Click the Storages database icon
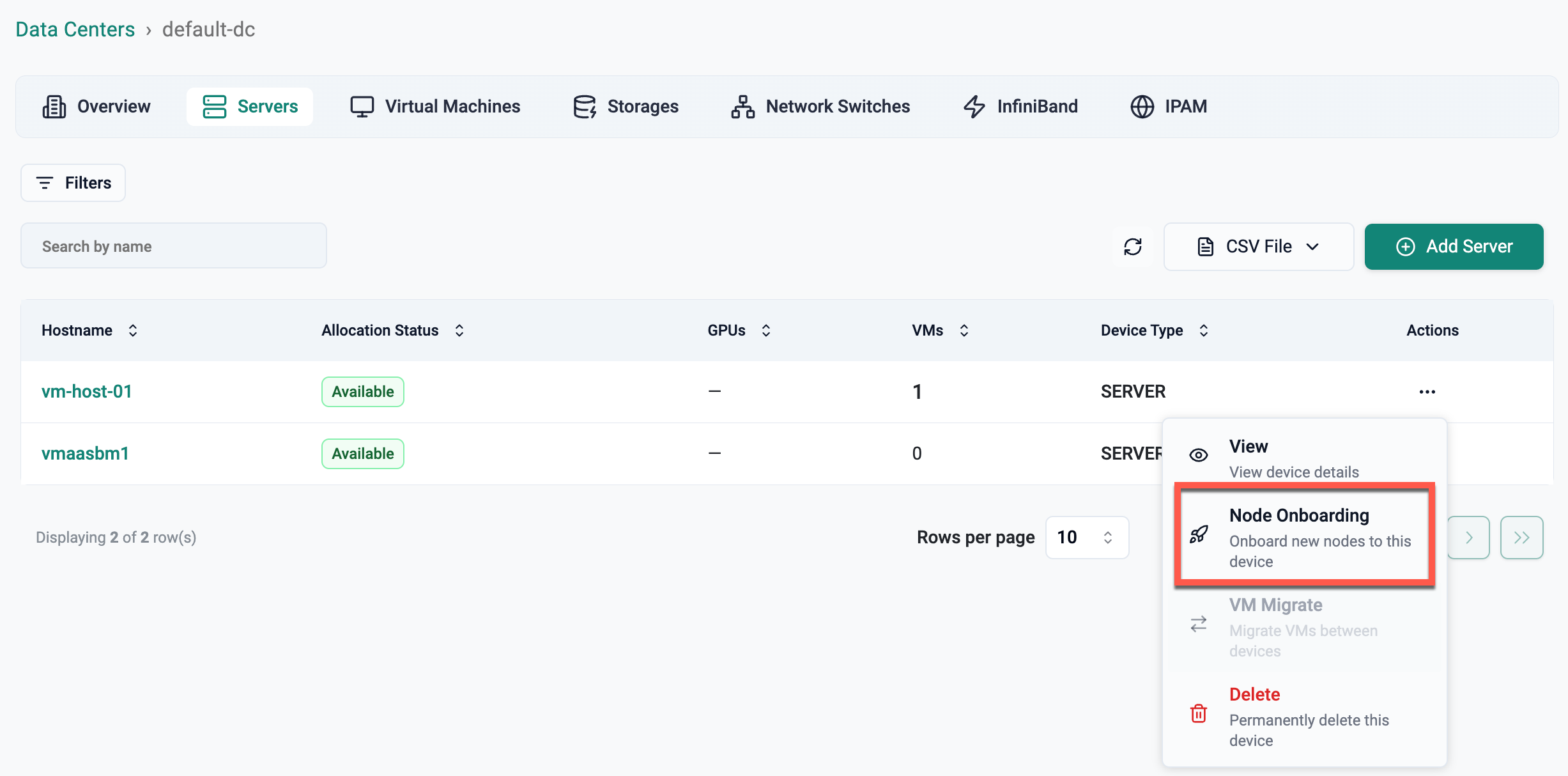 pyautogui.click(x=584, y=107)
